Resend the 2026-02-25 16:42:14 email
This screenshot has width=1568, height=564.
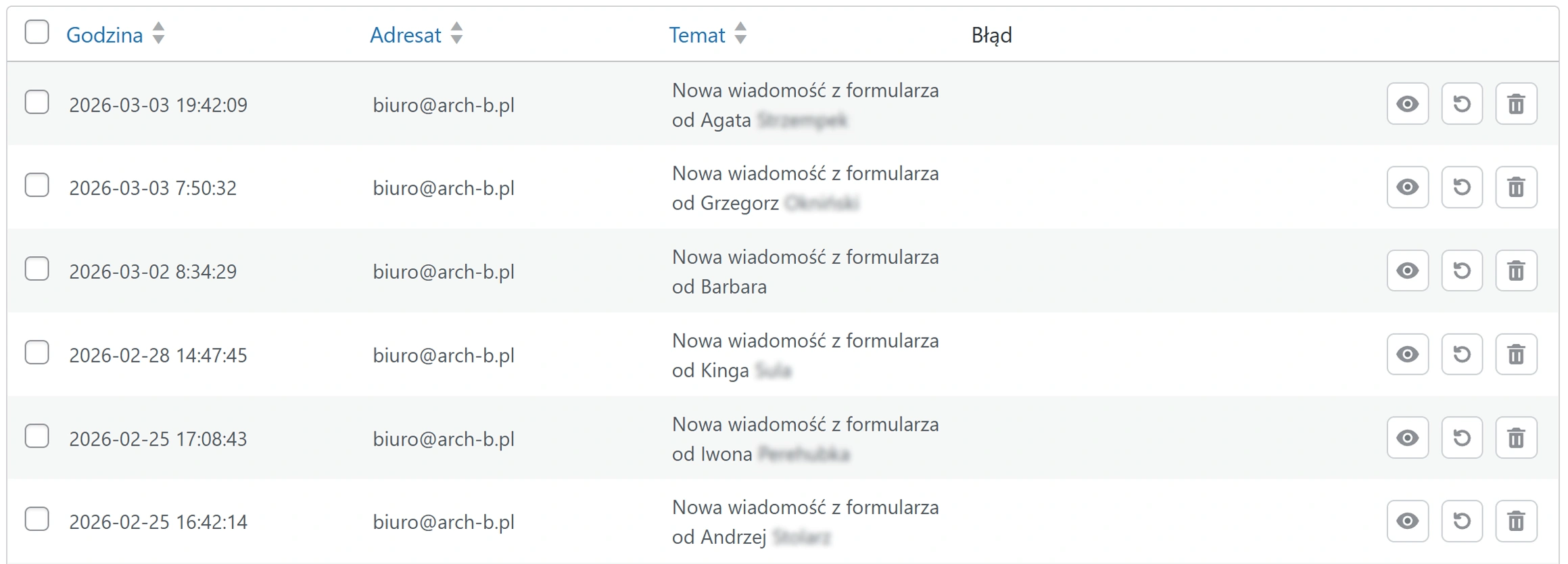(1461, 521)
